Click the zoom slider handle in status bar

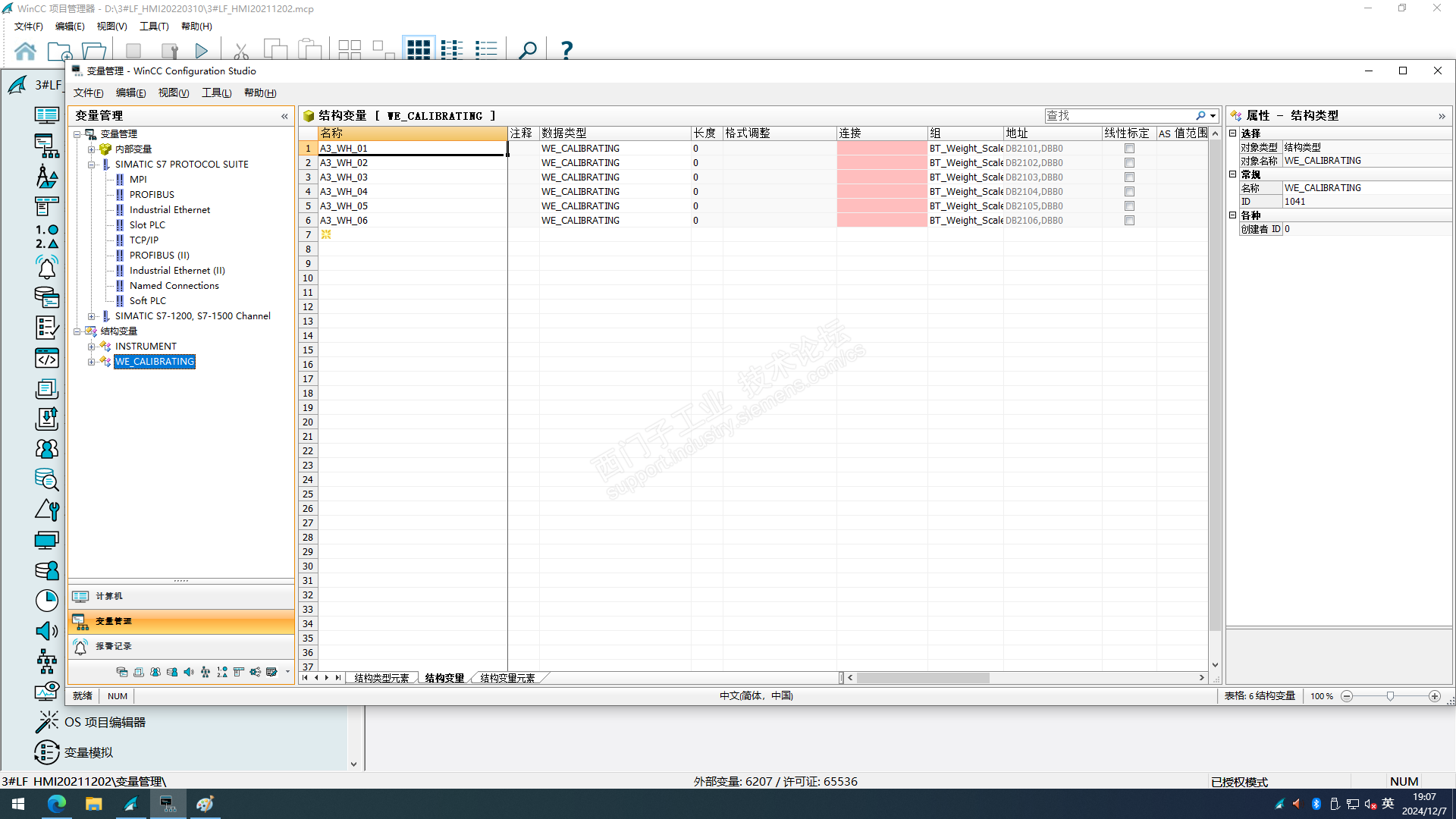[x=1390, y=696]
